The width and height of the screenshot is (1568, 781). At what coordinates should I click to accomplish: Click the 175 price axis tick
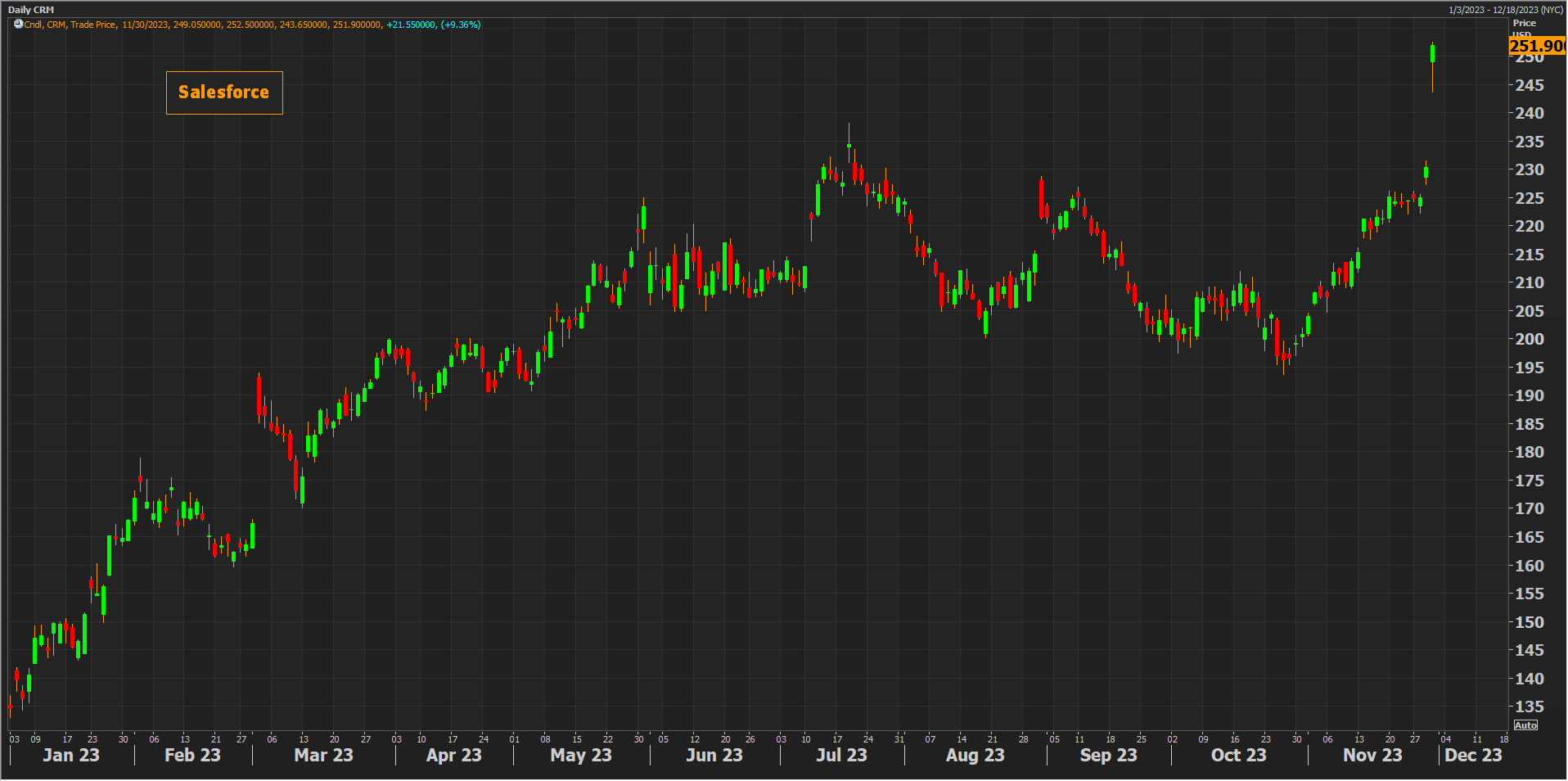(x=1529, y=481)
